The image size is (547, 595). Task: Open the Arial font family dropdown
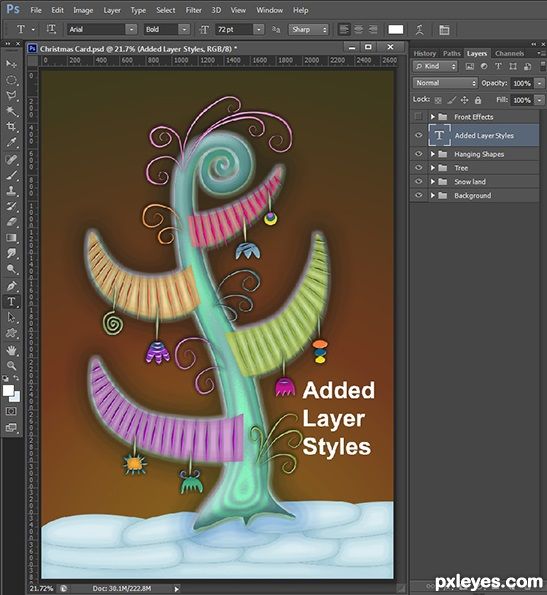point(102,30)
